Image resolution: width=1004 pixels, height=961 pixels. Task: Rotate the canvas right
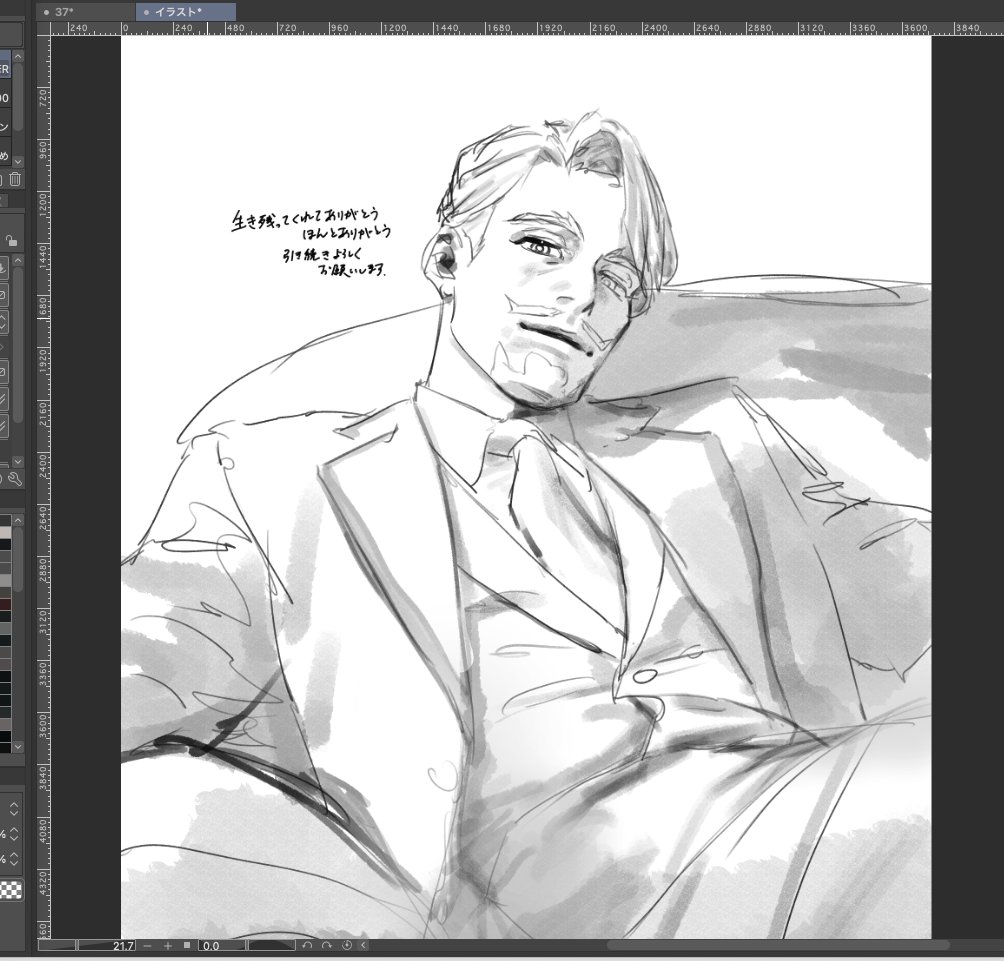(x=327, y=946)
